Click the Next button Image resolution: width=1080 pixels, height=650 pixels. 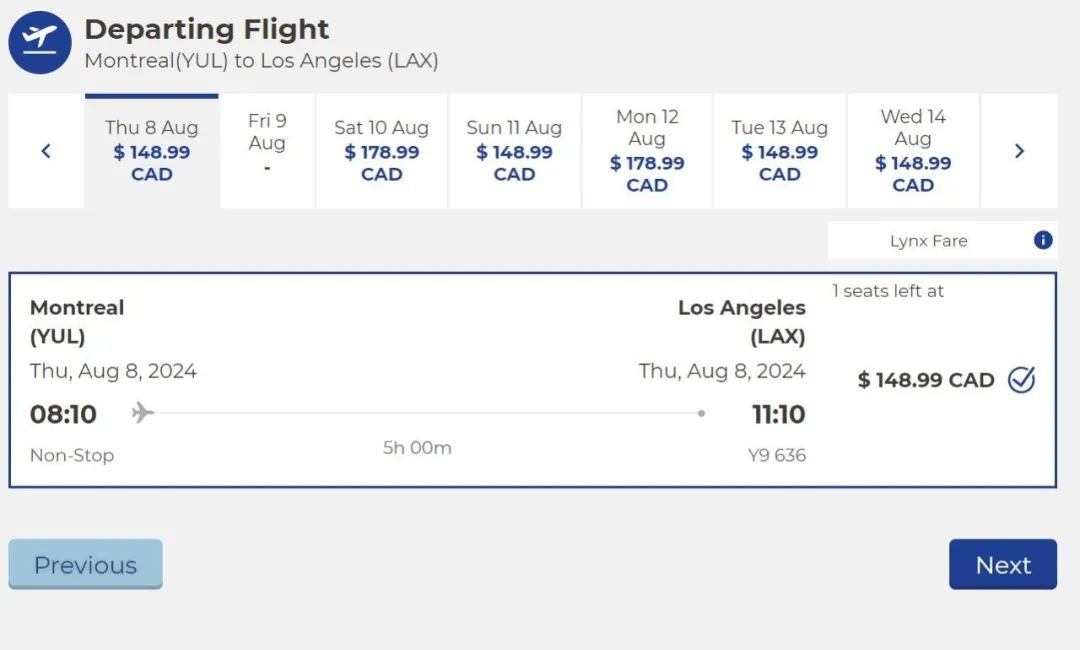[1003, 564]
